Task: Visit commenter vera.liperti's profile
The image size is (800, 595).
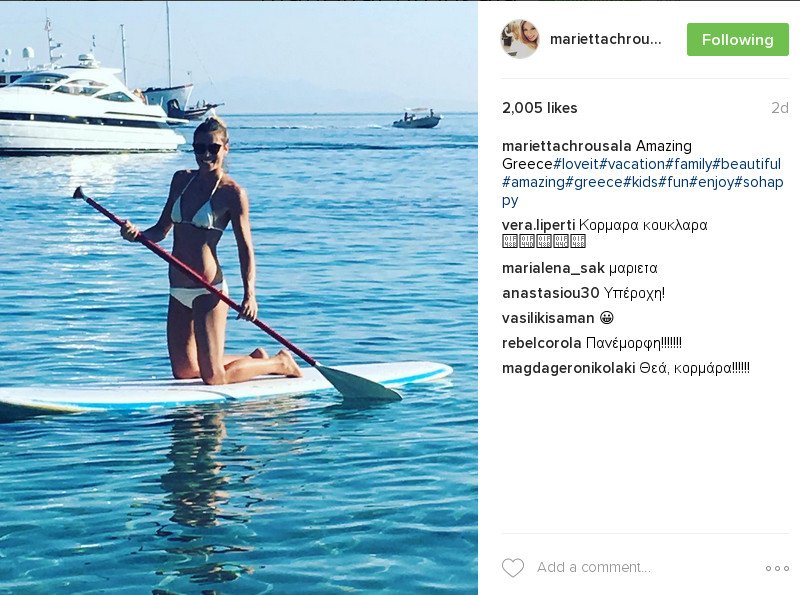Action: click(x=538, y=225)
